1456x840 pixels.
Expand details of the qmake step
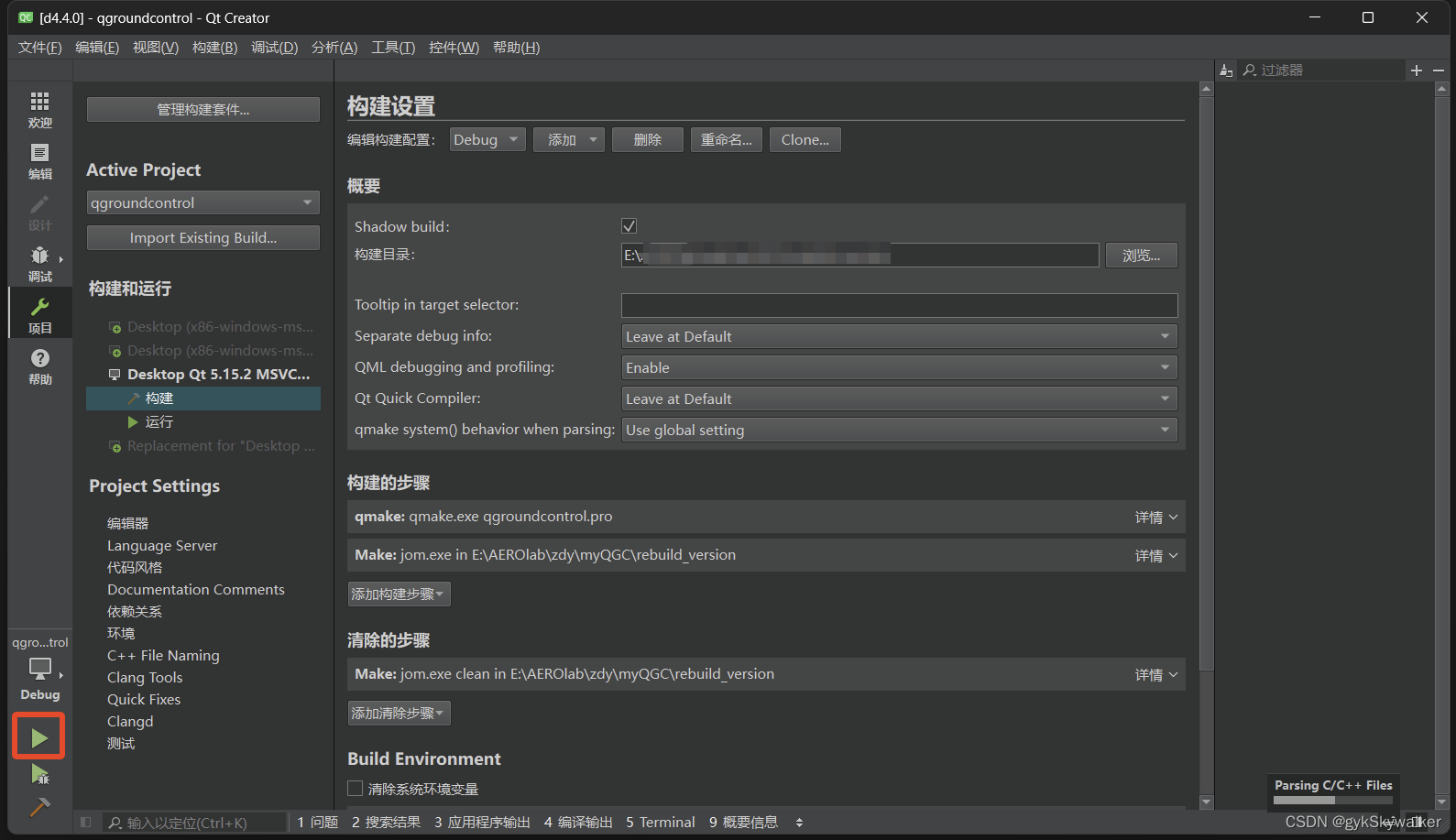pyautogui.click(x=1156, y=518)
